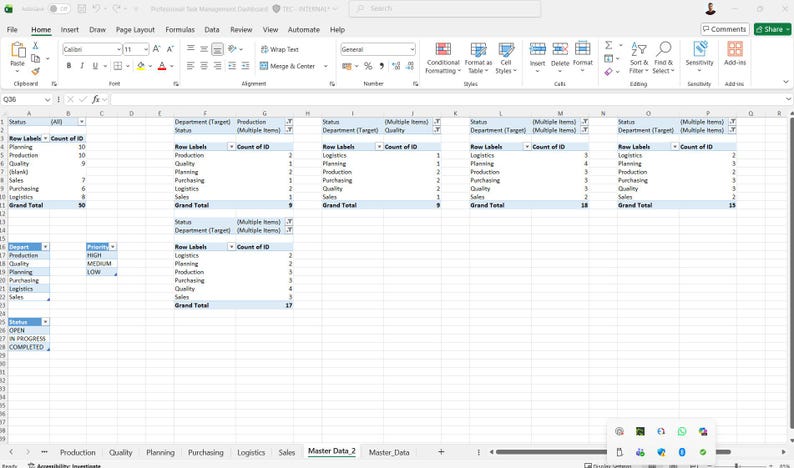
Task: Top align cell contents
Action: [x=190, y=49]
